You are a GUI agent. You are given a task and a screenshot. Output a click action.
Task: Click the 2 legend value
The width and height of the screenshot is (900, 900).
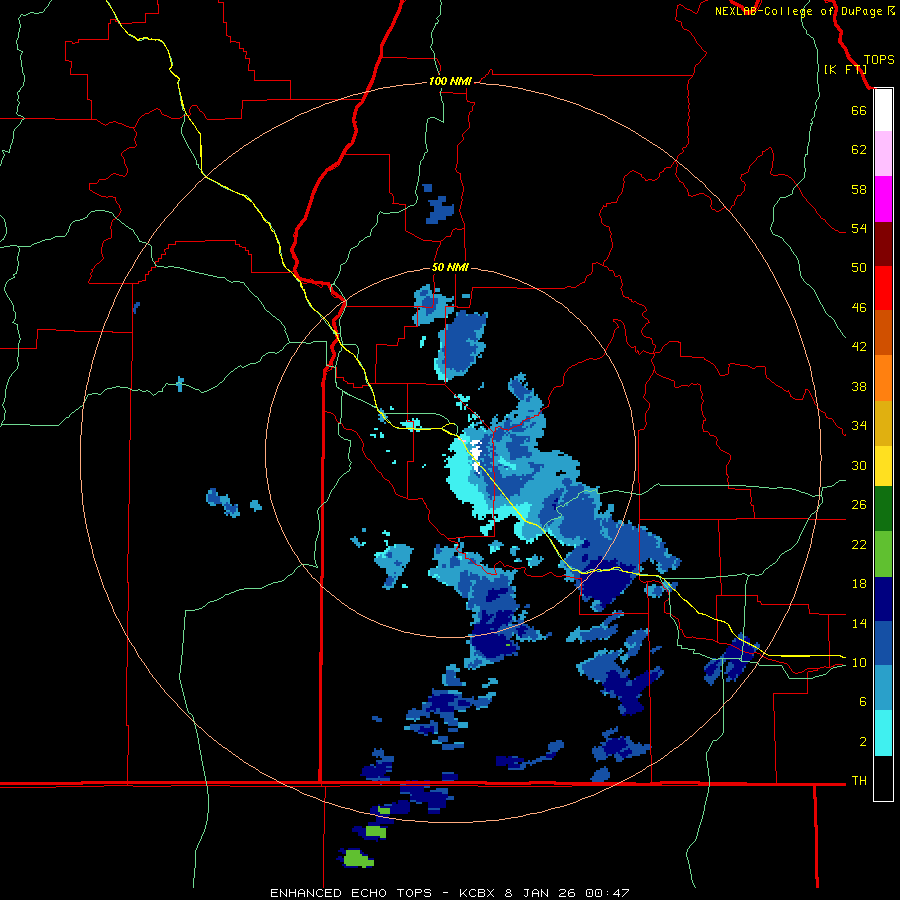(x=863, y=742)
